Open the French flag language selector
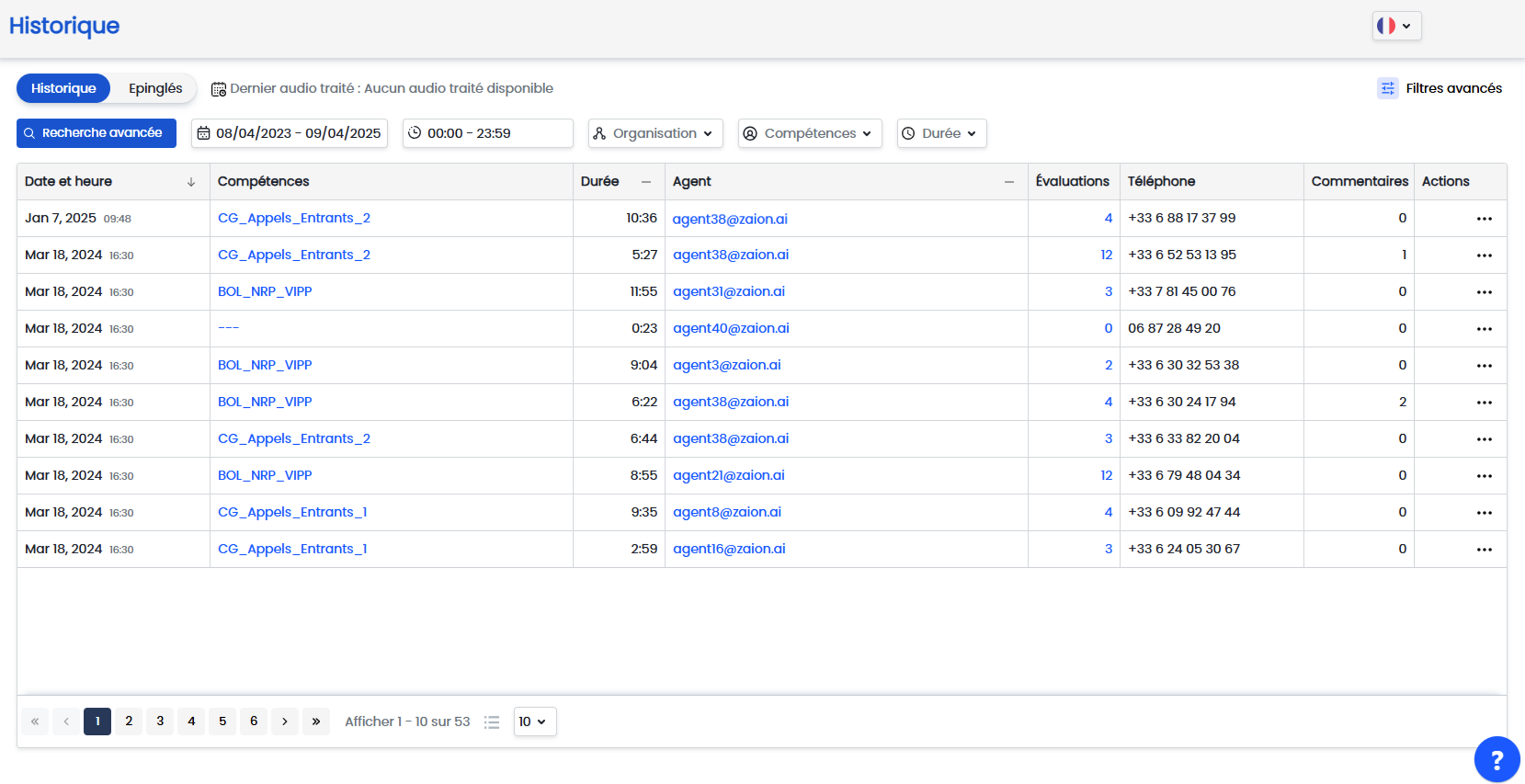1525x784 pixels. (1396, 25)
